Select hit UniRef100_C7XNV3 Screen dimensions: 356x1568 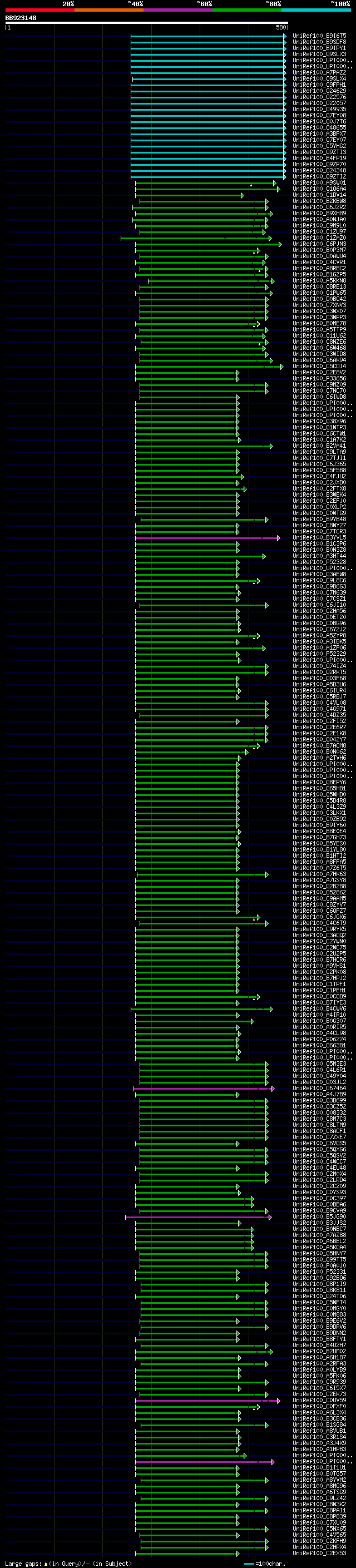tap(319, 305)
